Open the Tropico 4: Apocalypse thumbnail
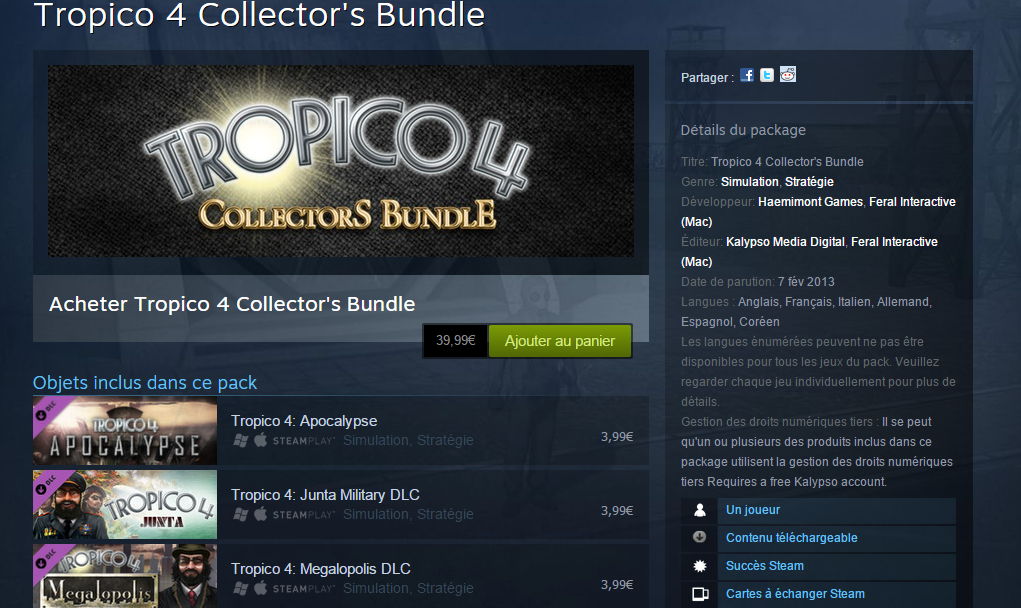1021x608 pixels. coord(125,430)
